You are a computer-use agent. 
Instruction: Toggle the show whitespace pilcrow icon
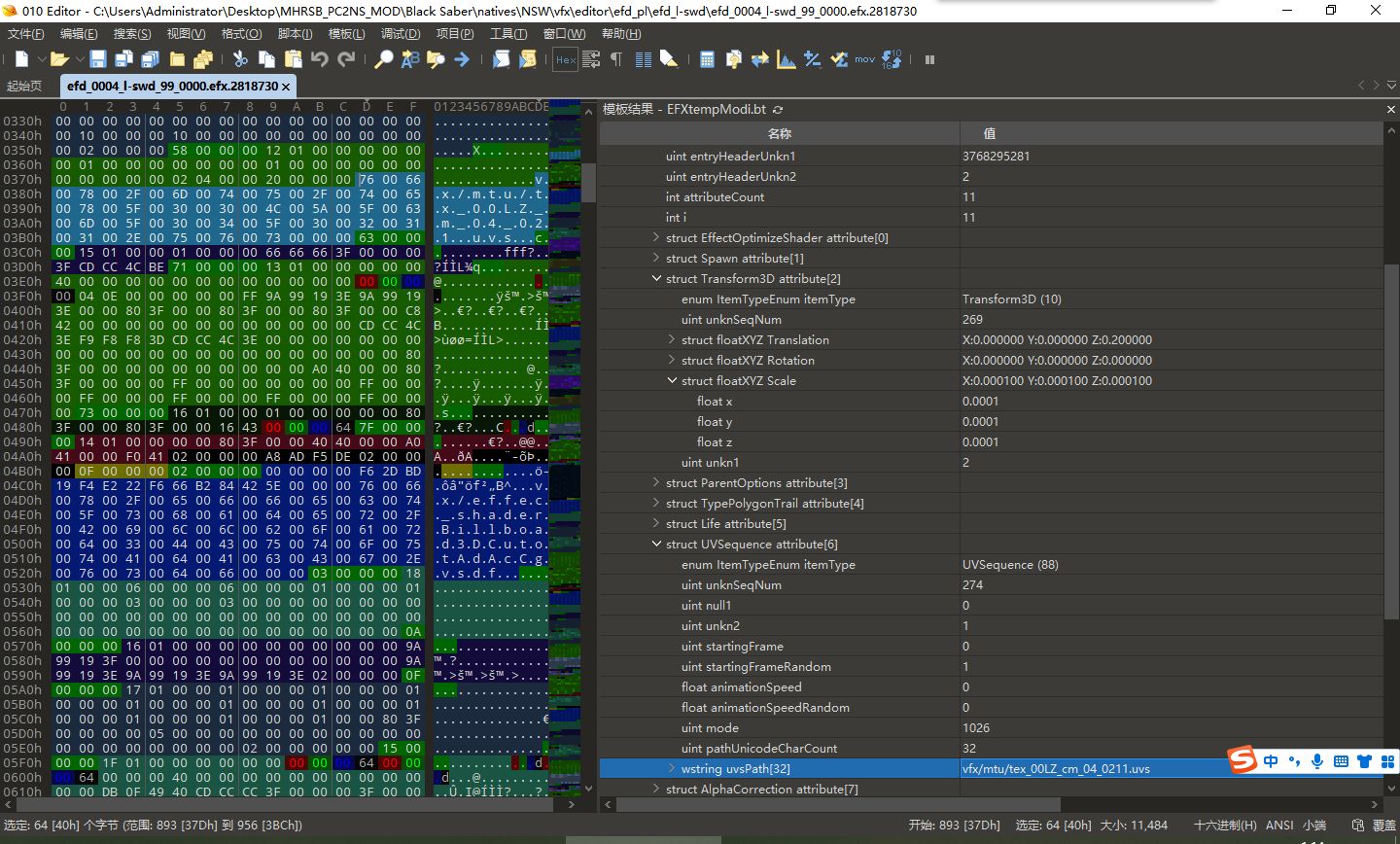pyautogui.click(x=618, y=58)
